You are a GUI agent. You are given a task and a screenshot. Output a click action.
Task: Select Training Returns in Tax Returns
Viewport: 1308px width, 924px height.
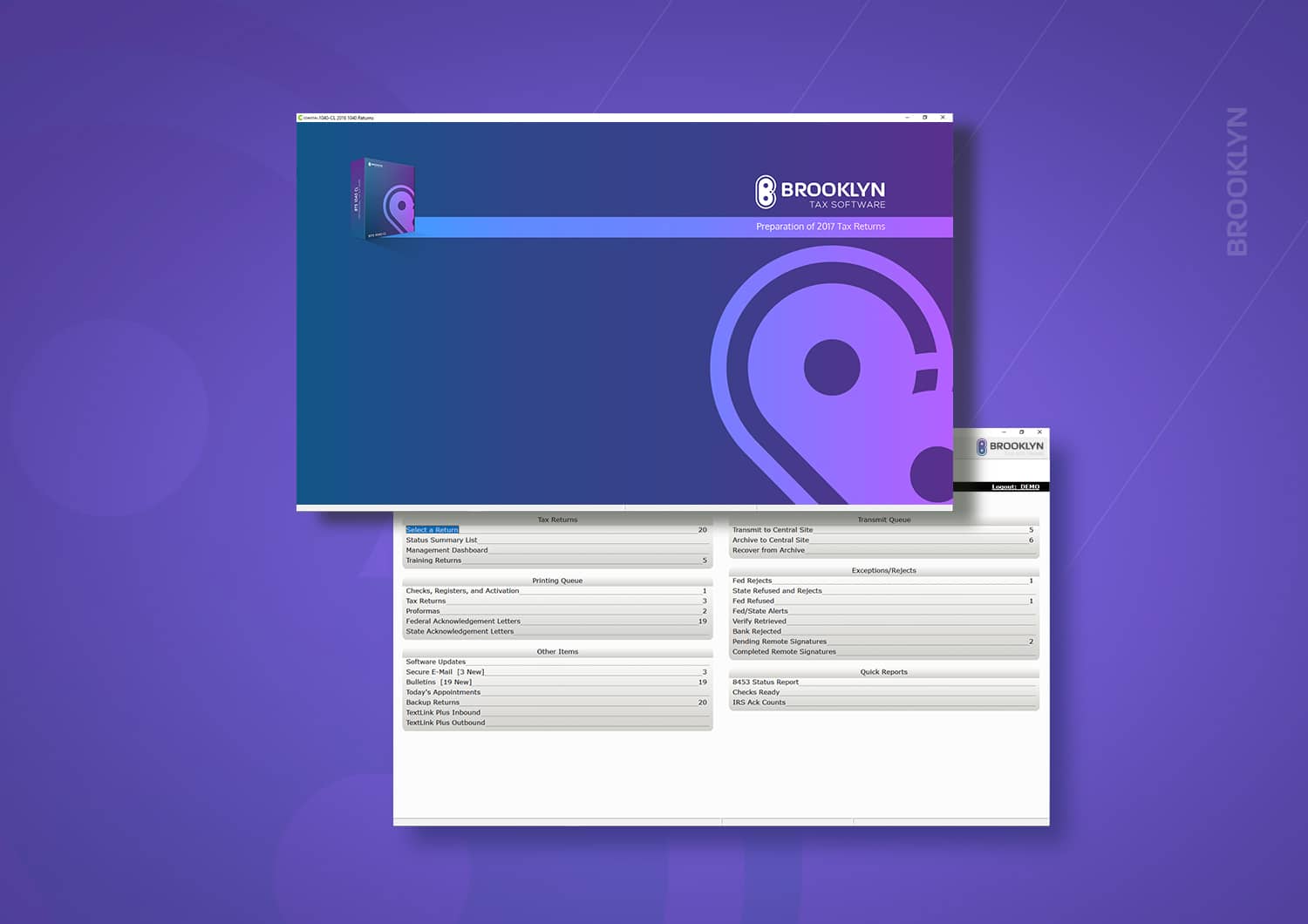pos(433,561)
